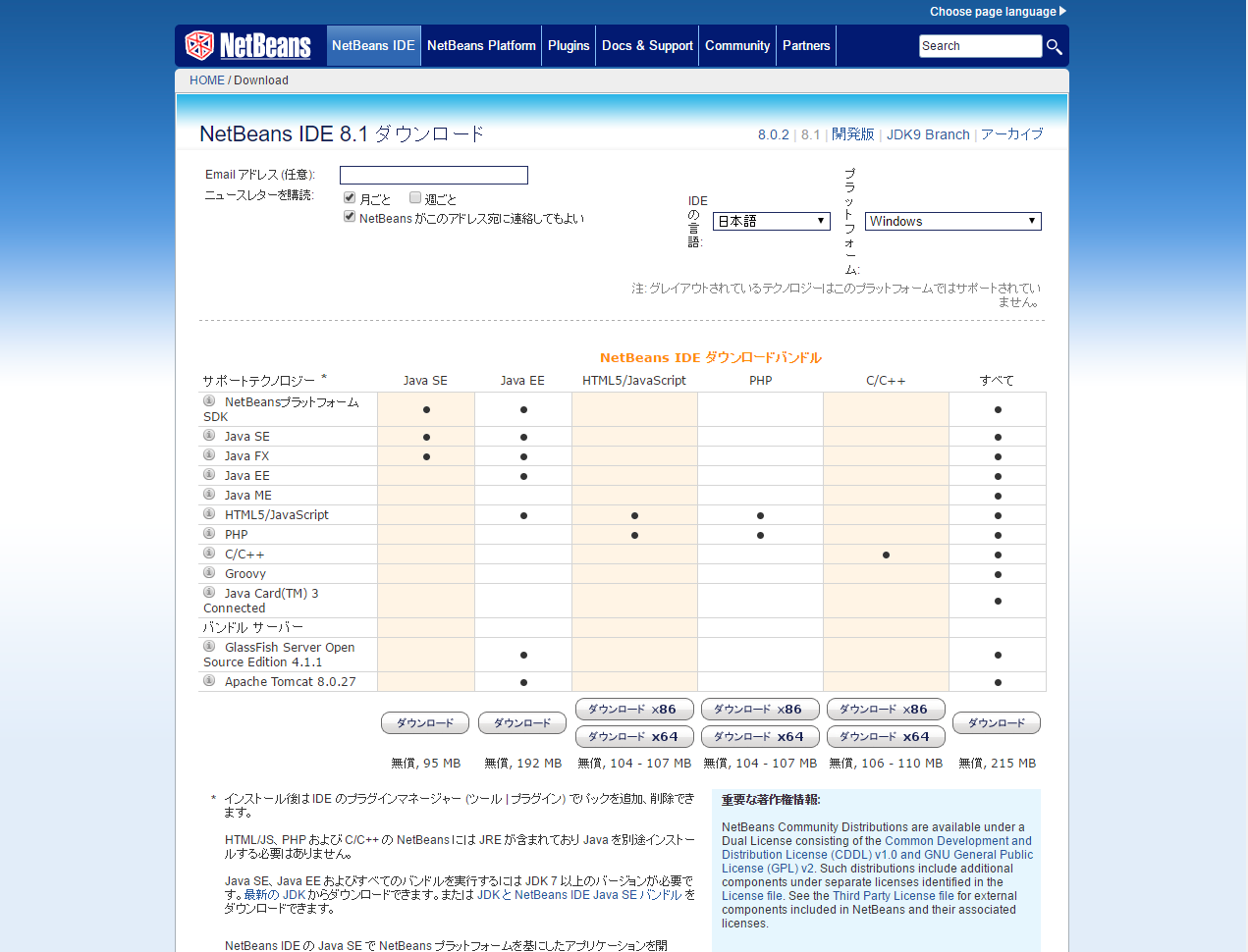The height and width of the screenshot is (952, 1248).
Task: Download C/C++ x64 bundle
Action: point(886,737)
